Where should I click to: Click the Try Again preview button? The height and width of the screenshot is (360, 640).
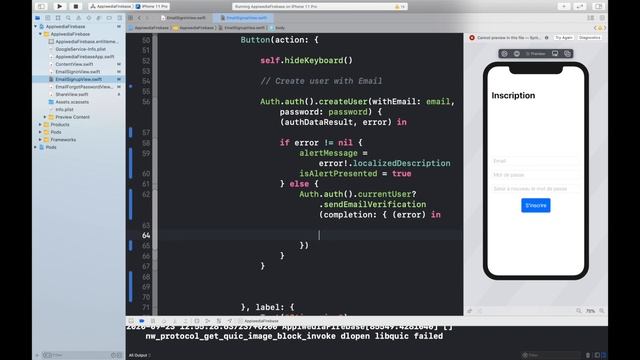point(564,38)
